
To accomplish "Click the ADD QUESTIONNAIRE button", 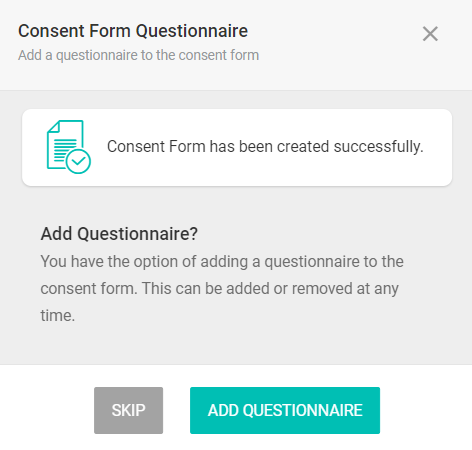I will (x=285, y=410).
